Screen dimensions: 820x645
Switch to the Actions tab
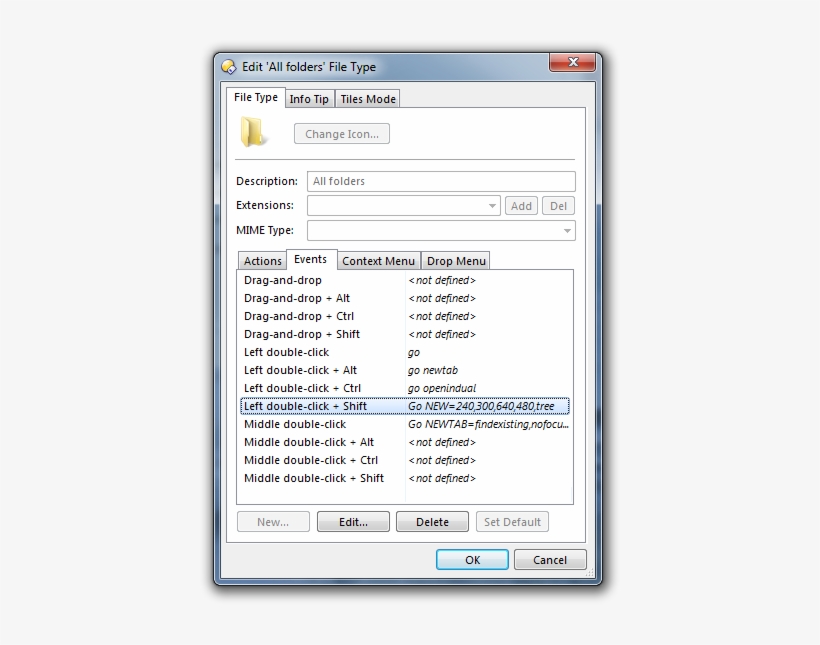[x=262, y=261]
